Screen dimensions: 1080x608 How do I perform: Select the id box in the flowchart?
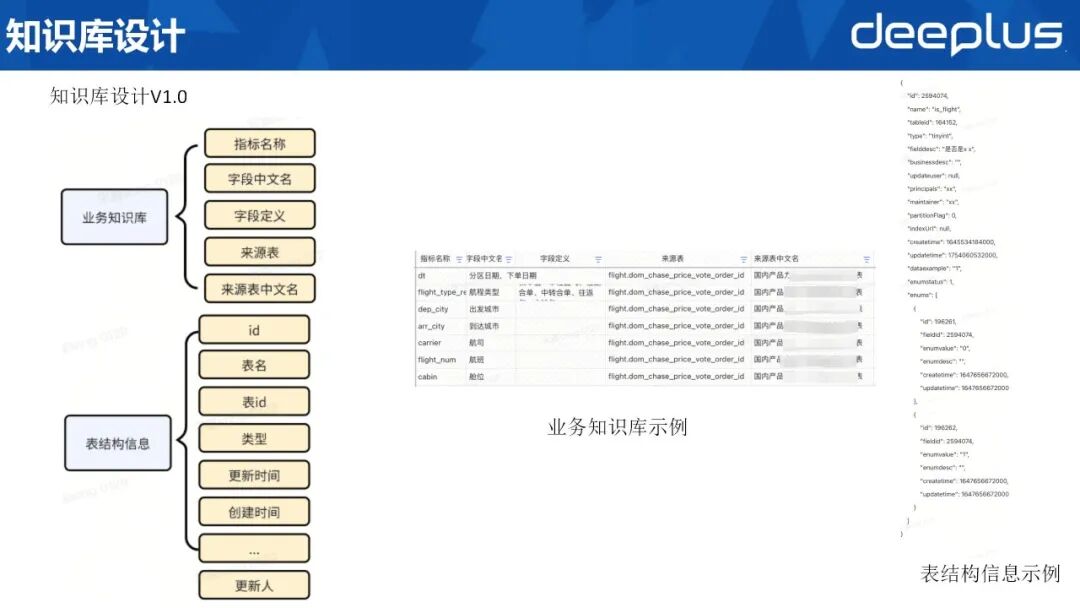(x=255, y=329)
